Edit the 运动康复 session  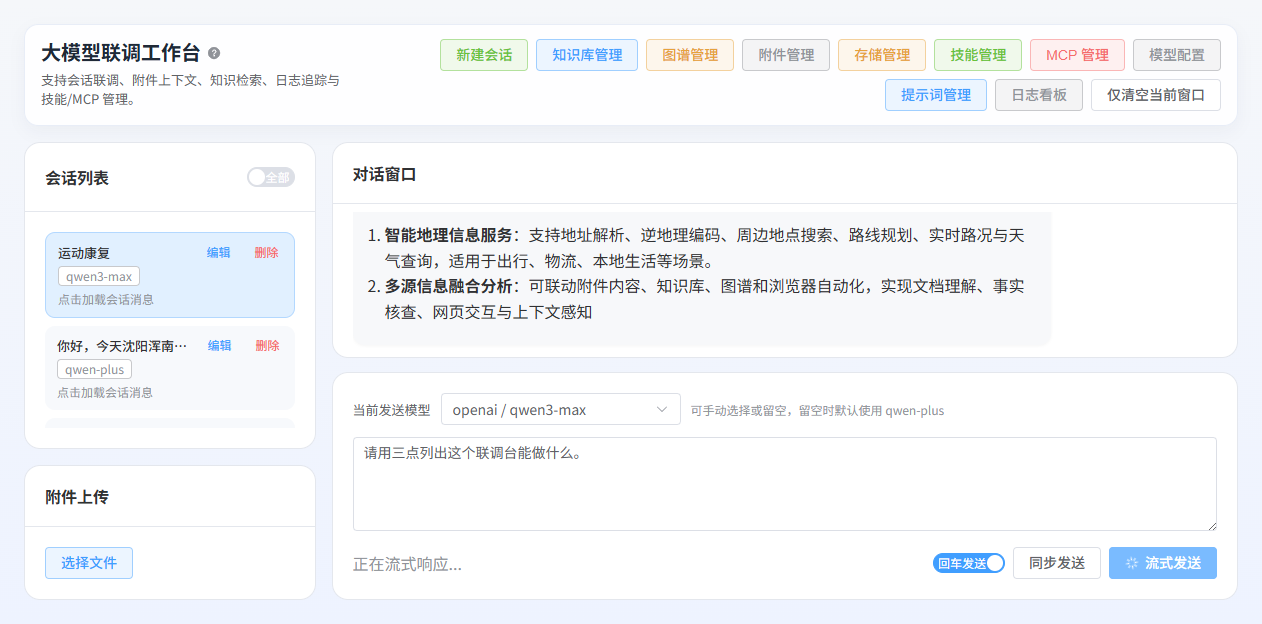pyautogui.click(x=218, y=252)
